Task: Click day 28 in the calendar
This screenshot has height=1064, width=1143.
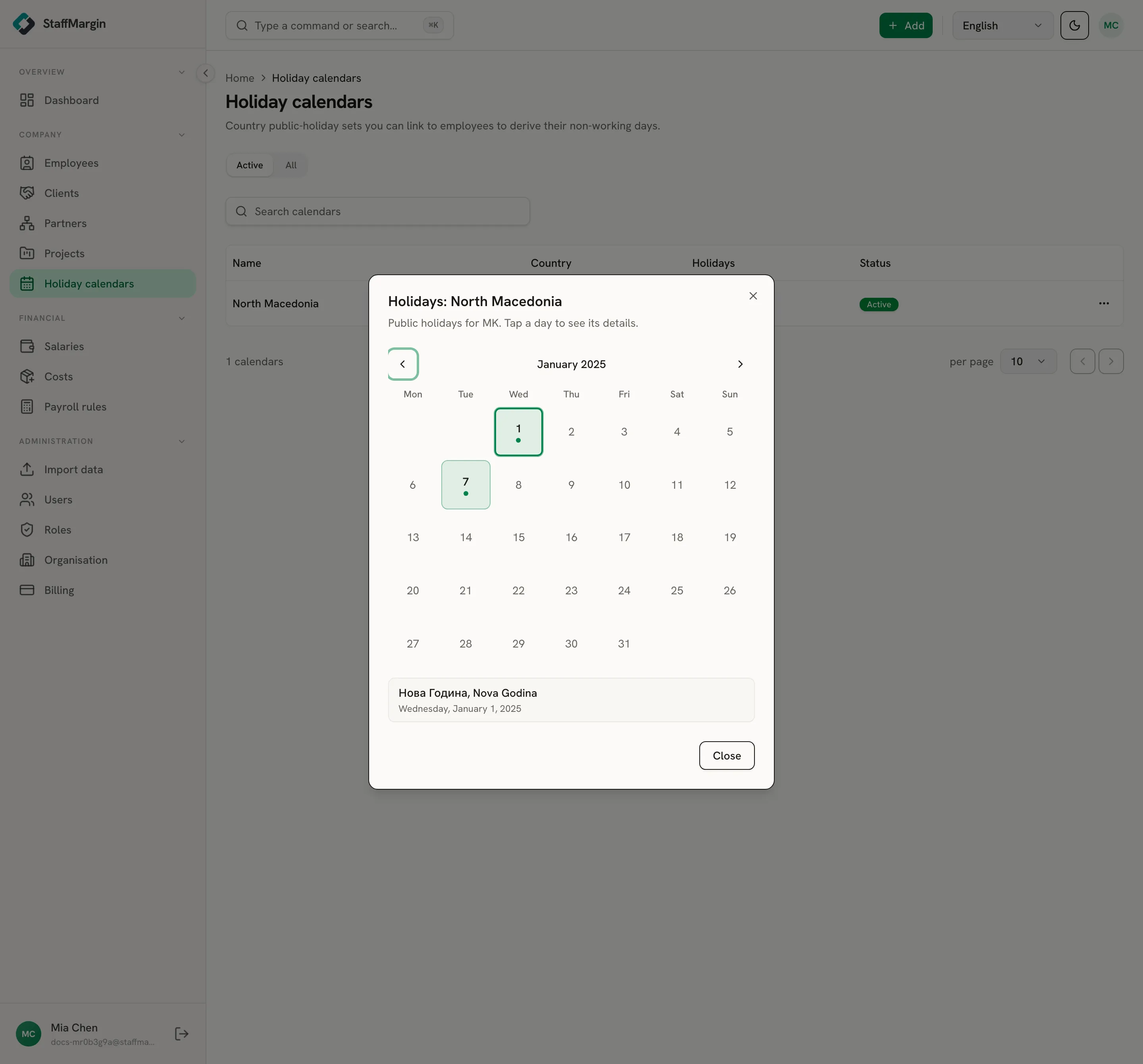Action: (466, 644)
